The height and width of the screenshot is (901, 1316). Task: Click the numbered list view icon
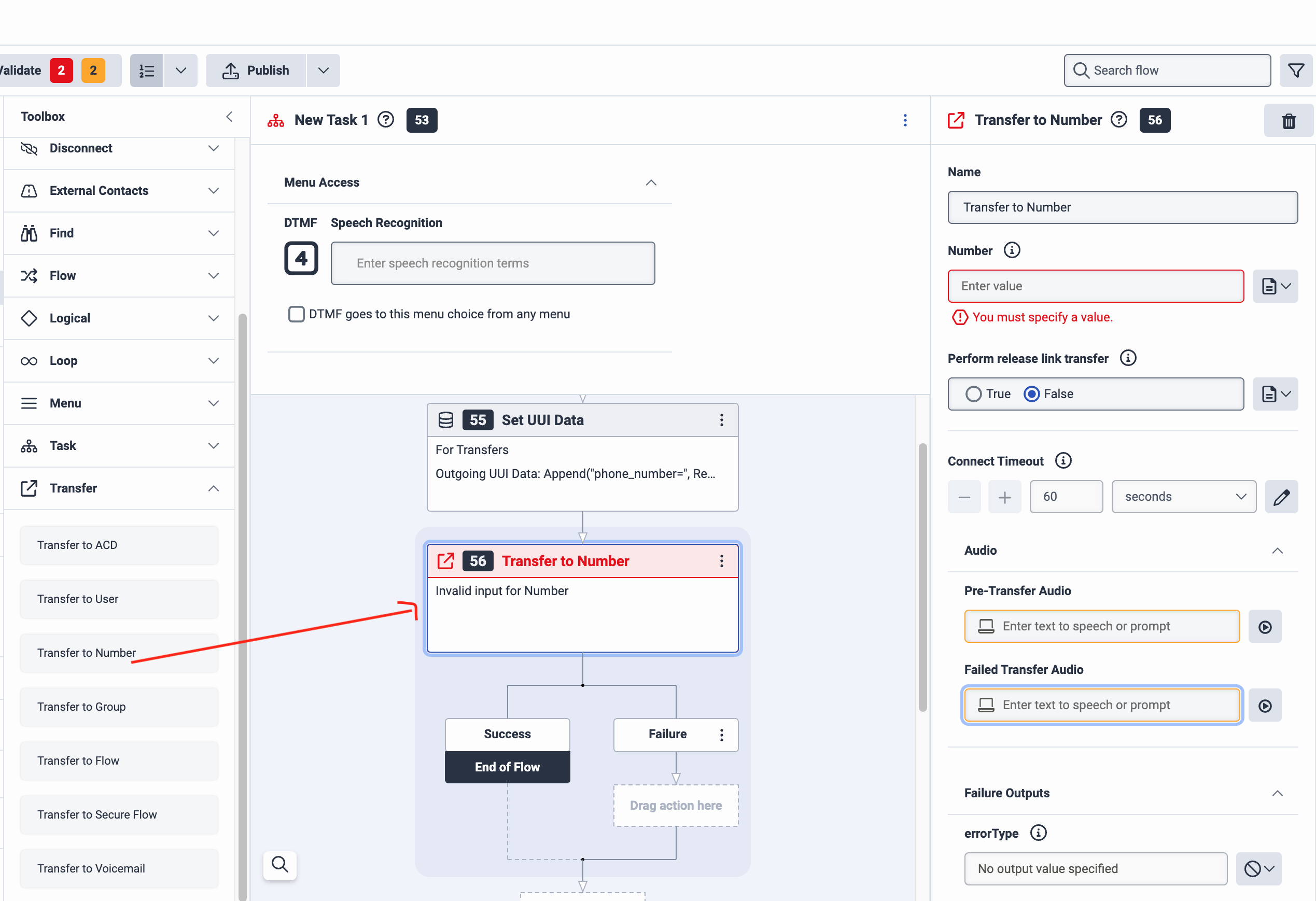pyautogui.click(x=147, y=70)
